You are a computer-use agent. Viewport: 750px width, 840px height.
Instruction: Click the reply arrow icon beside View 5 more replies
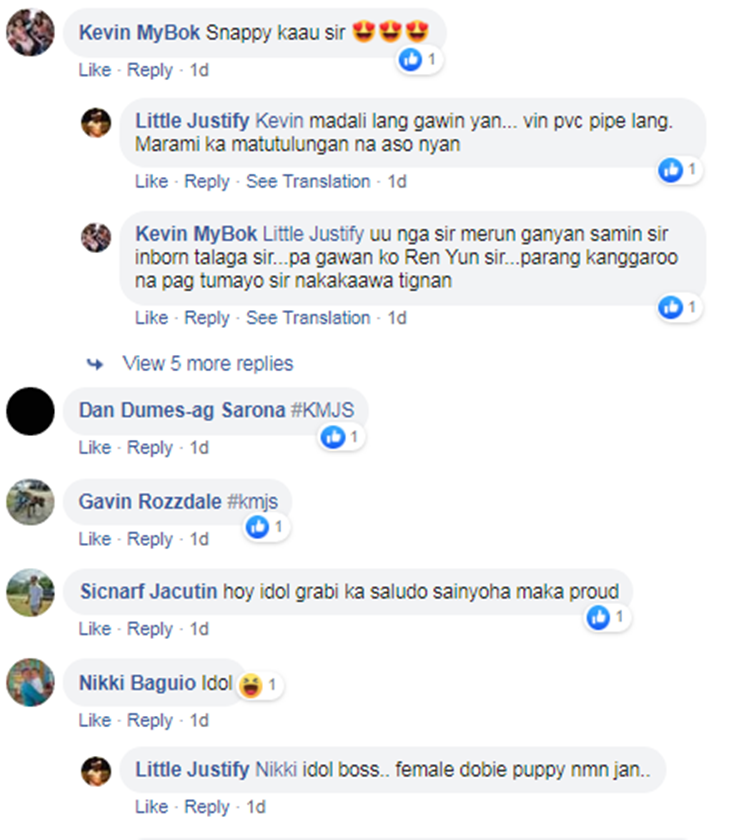tap(95, 364)
